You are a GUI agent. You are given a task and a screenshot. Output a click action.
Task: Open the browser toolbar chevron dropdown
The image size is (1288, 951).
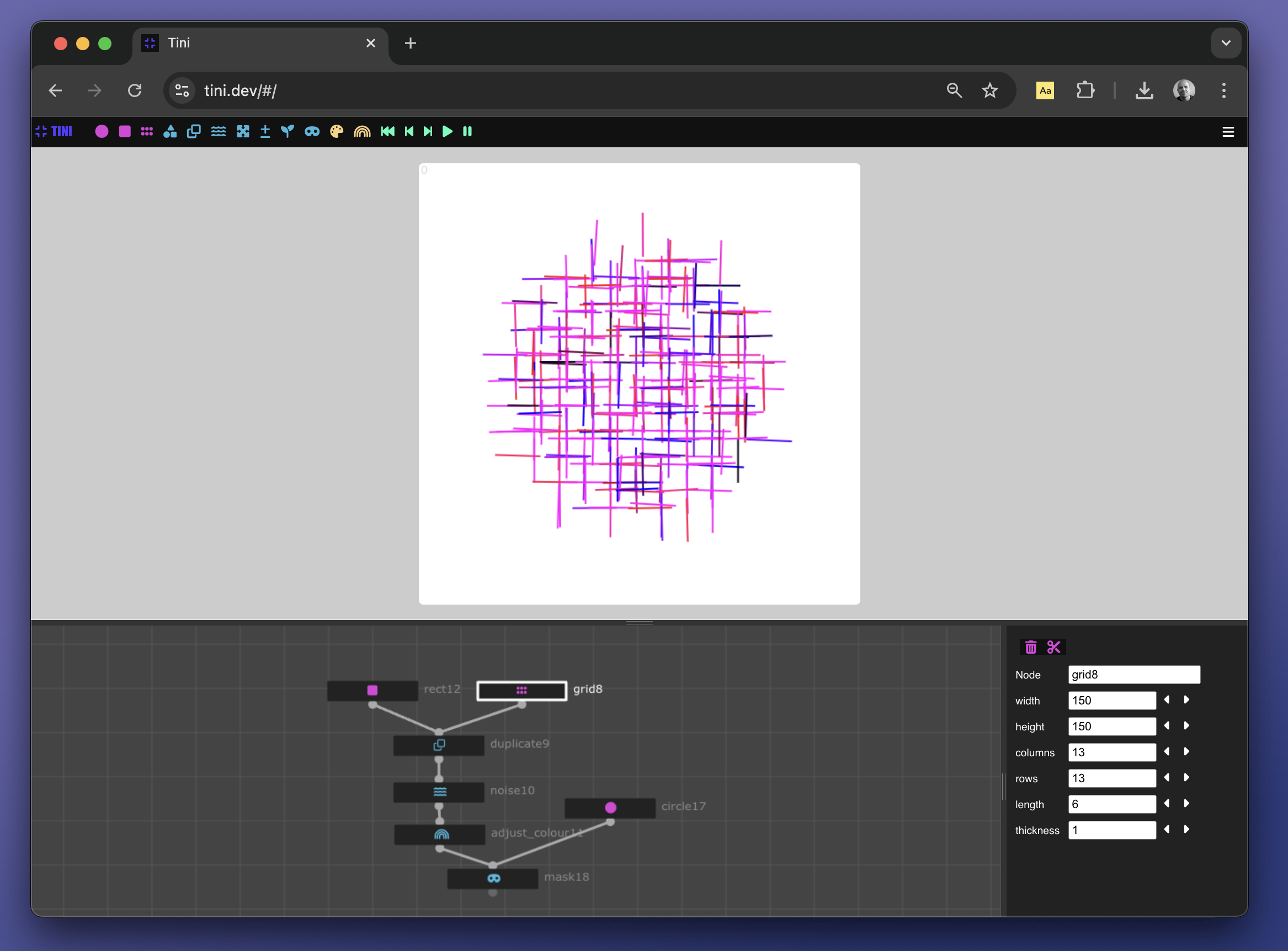(x=1225, y=43)
